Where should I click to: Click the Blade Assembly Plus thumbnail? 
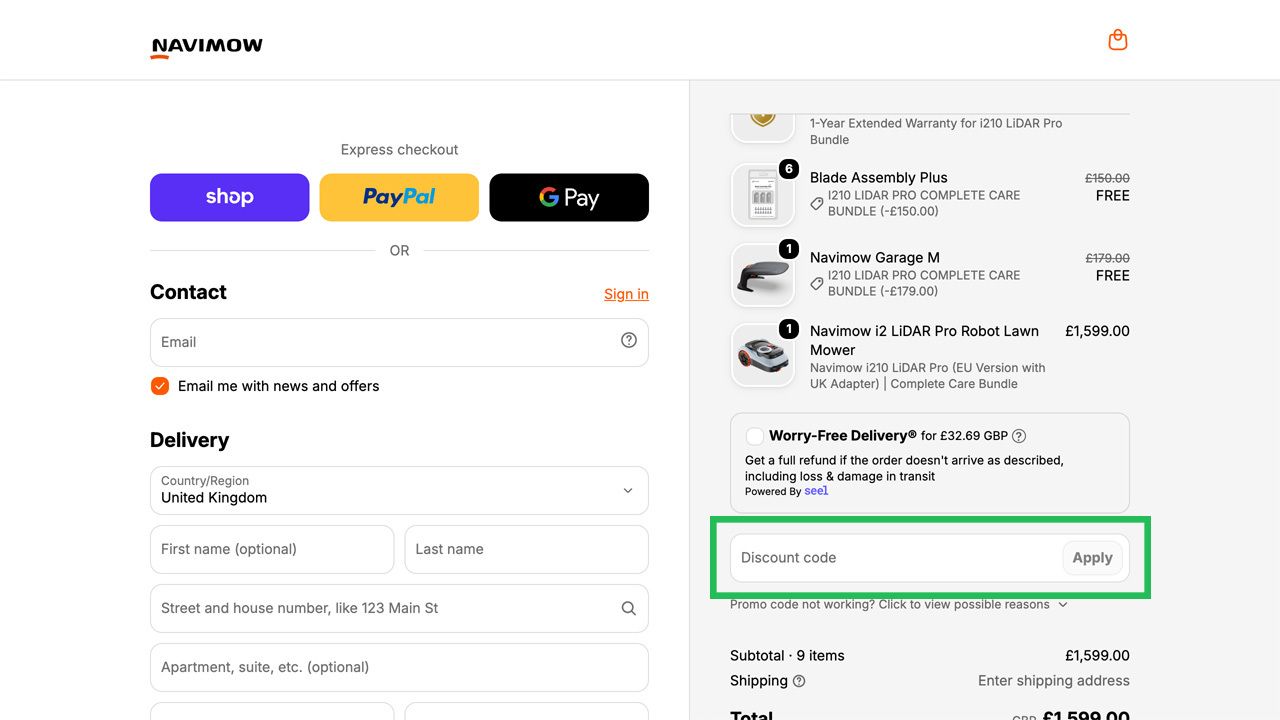[x=763, y=195]
